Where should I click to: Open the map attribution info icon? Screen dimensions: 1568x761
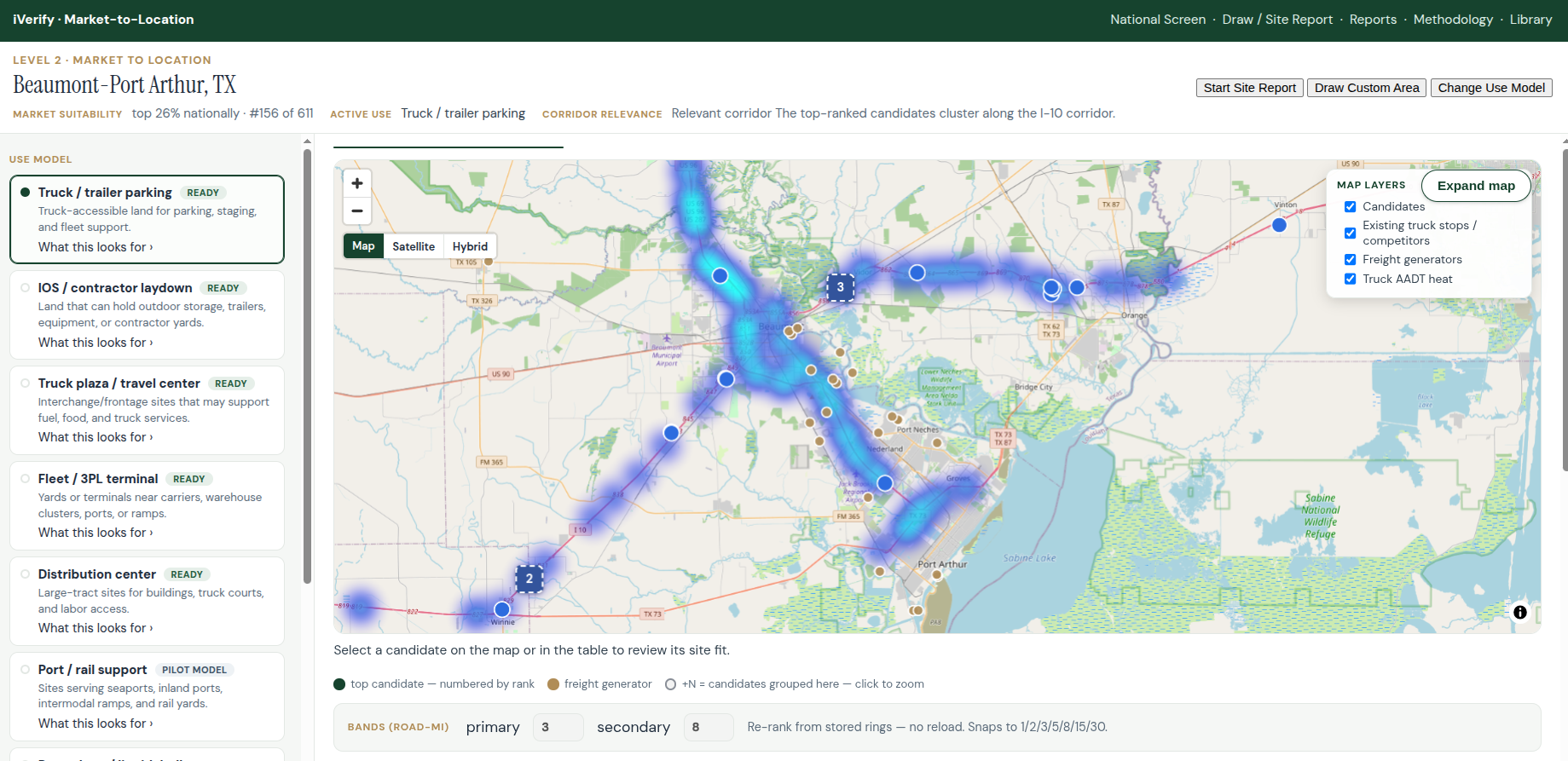1520,613
